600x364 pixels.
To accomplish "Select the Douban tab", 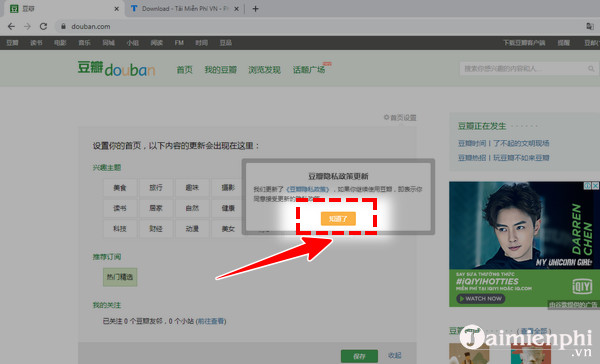I will (x=64, y=8).
